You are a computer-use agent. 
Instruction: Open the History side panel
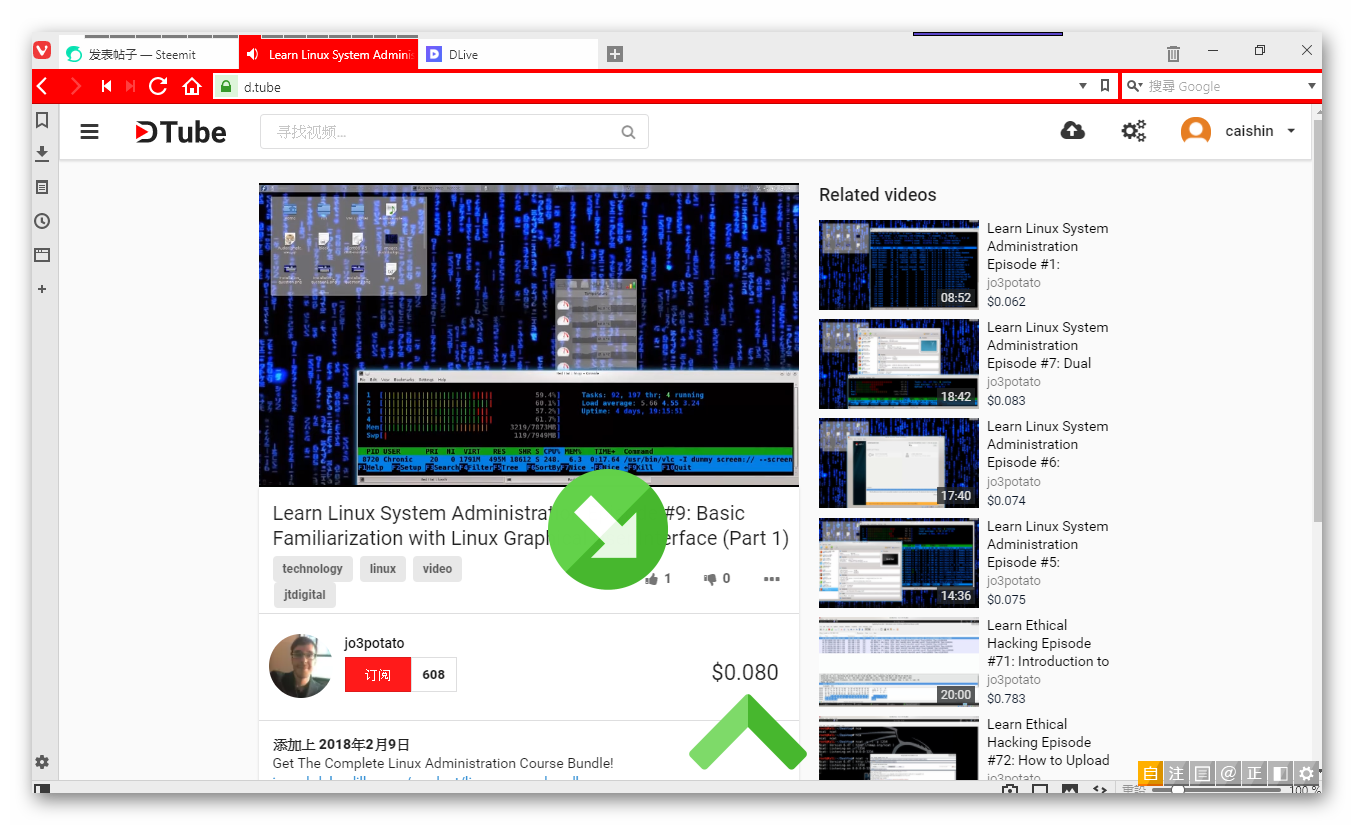click(x=42, y=221)
